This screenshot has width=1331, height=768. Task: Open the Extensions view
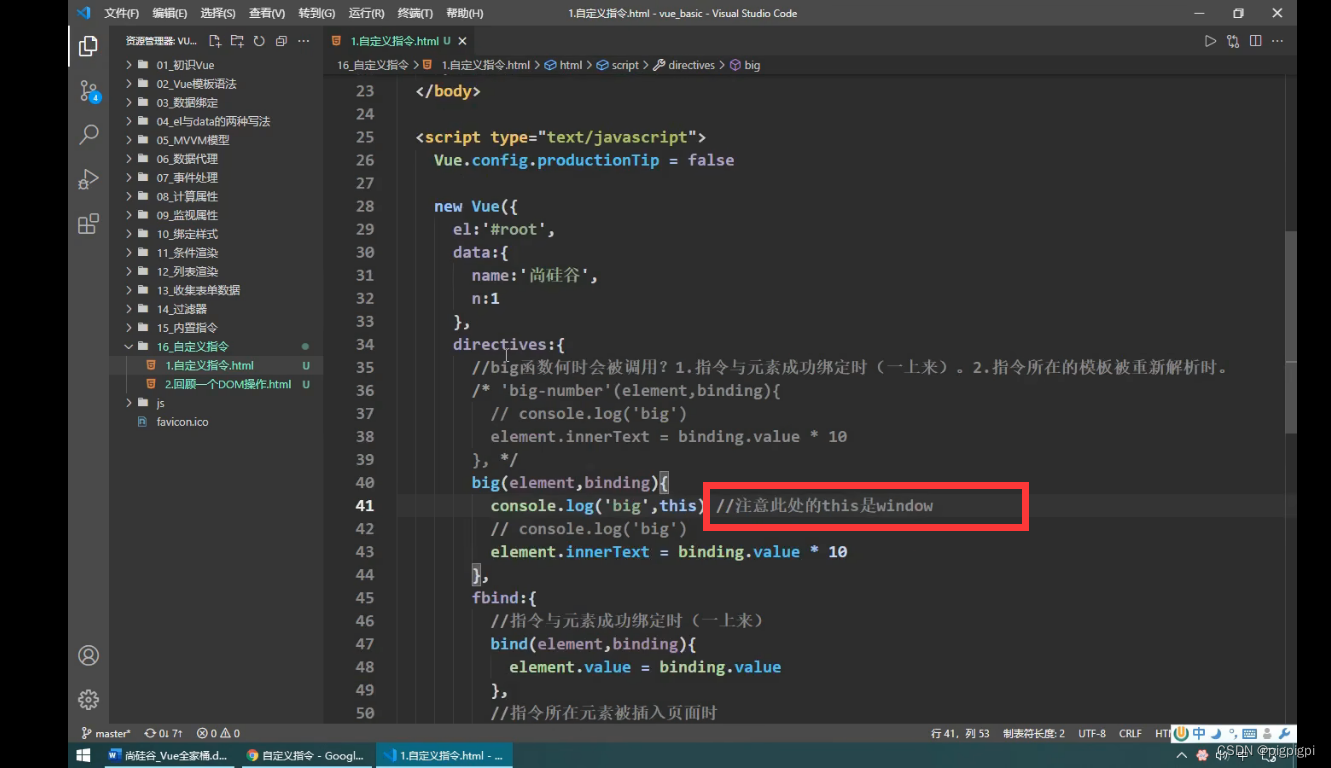tap(88, 223)
